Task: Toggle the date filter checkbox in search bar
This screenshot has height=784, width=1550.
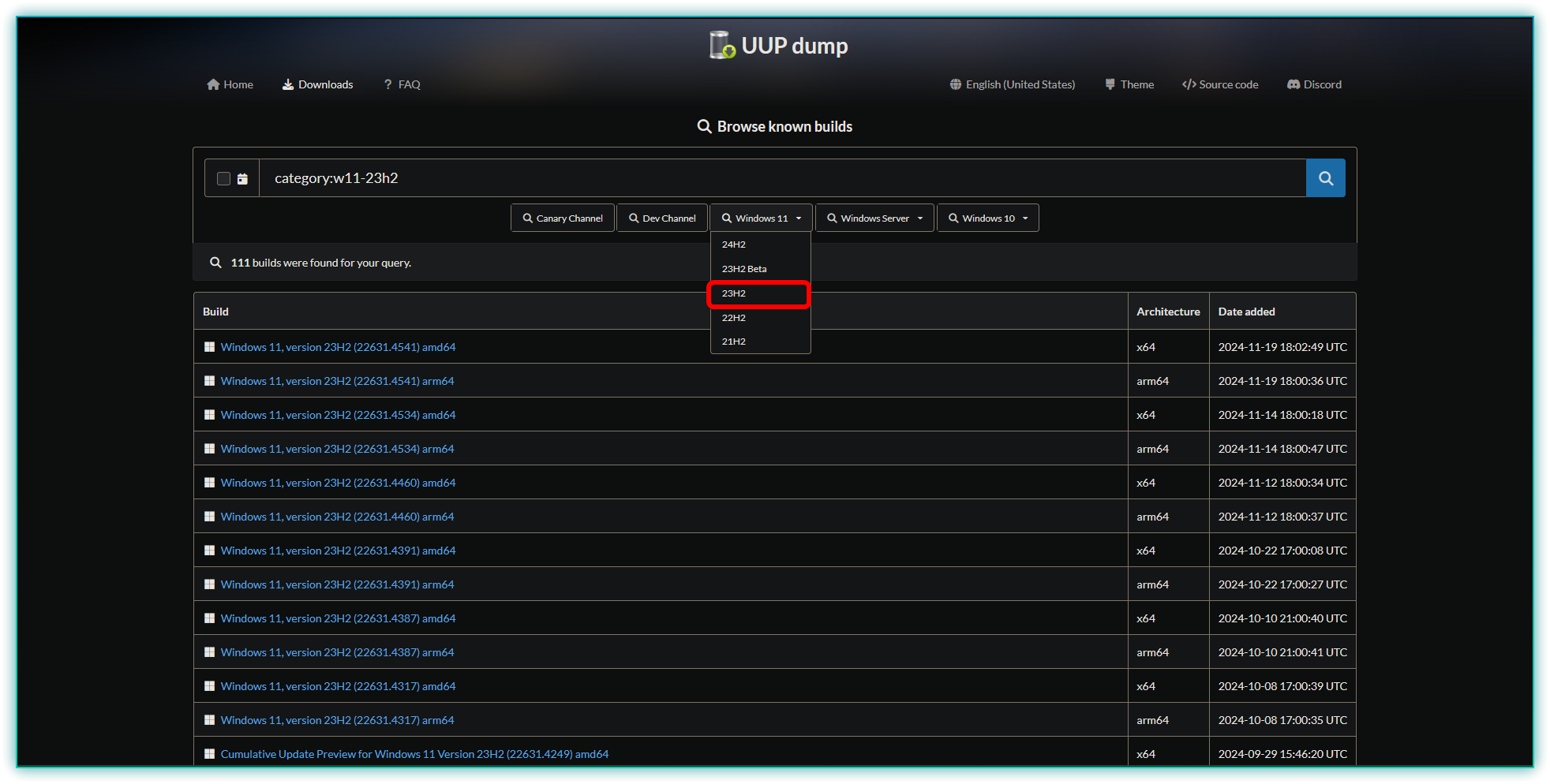Action: pos(223,179)
